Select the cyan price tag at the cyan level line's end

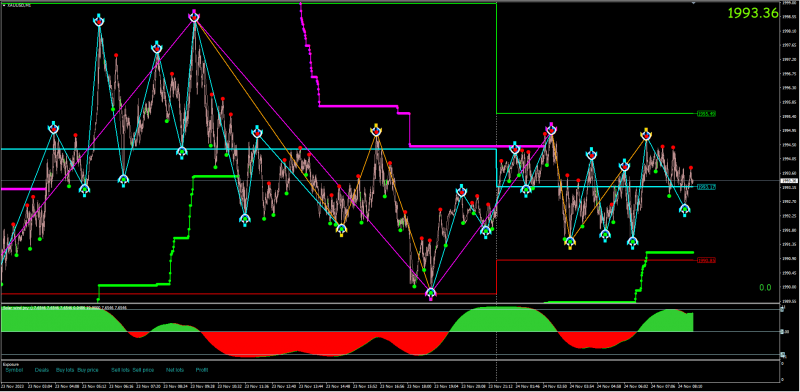[x=706, y=187]
